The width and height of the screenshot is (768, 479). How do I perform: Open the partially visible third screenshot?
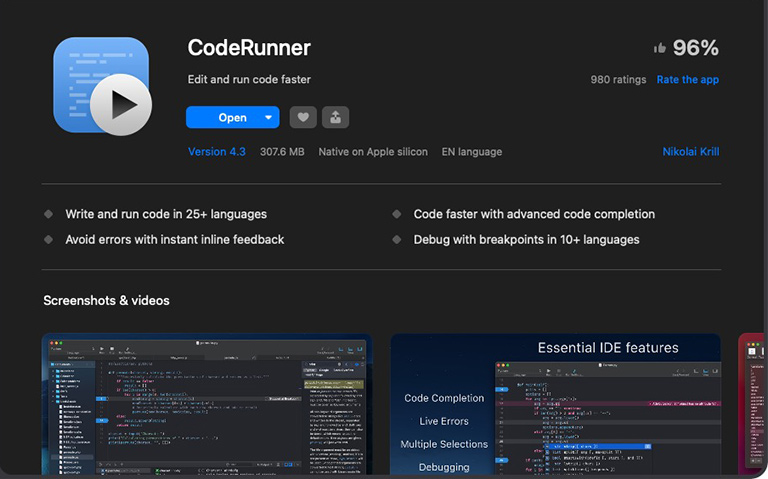tap(752, 405)
